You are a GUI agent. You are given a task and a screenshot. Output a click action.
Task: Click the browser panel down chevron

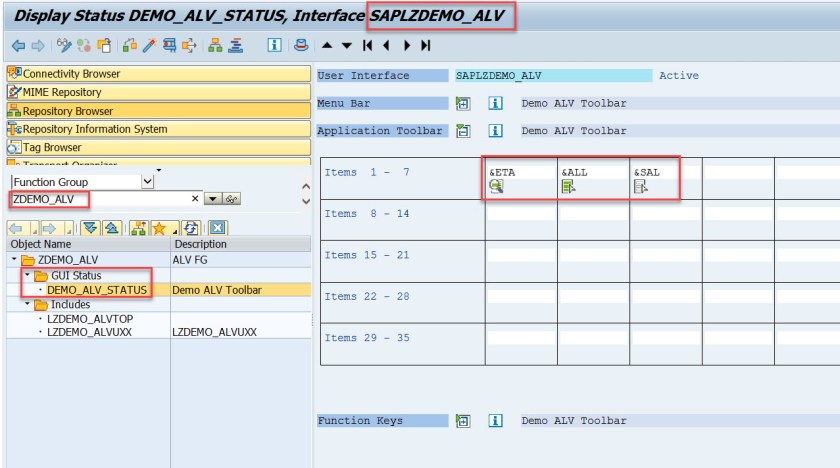tap(306, 201)
